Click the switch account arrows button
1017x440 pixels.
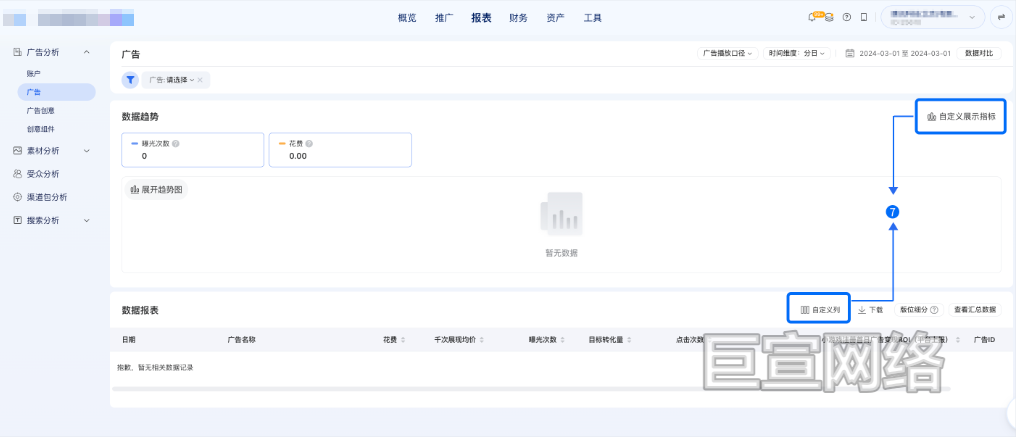click(1001, 18)
